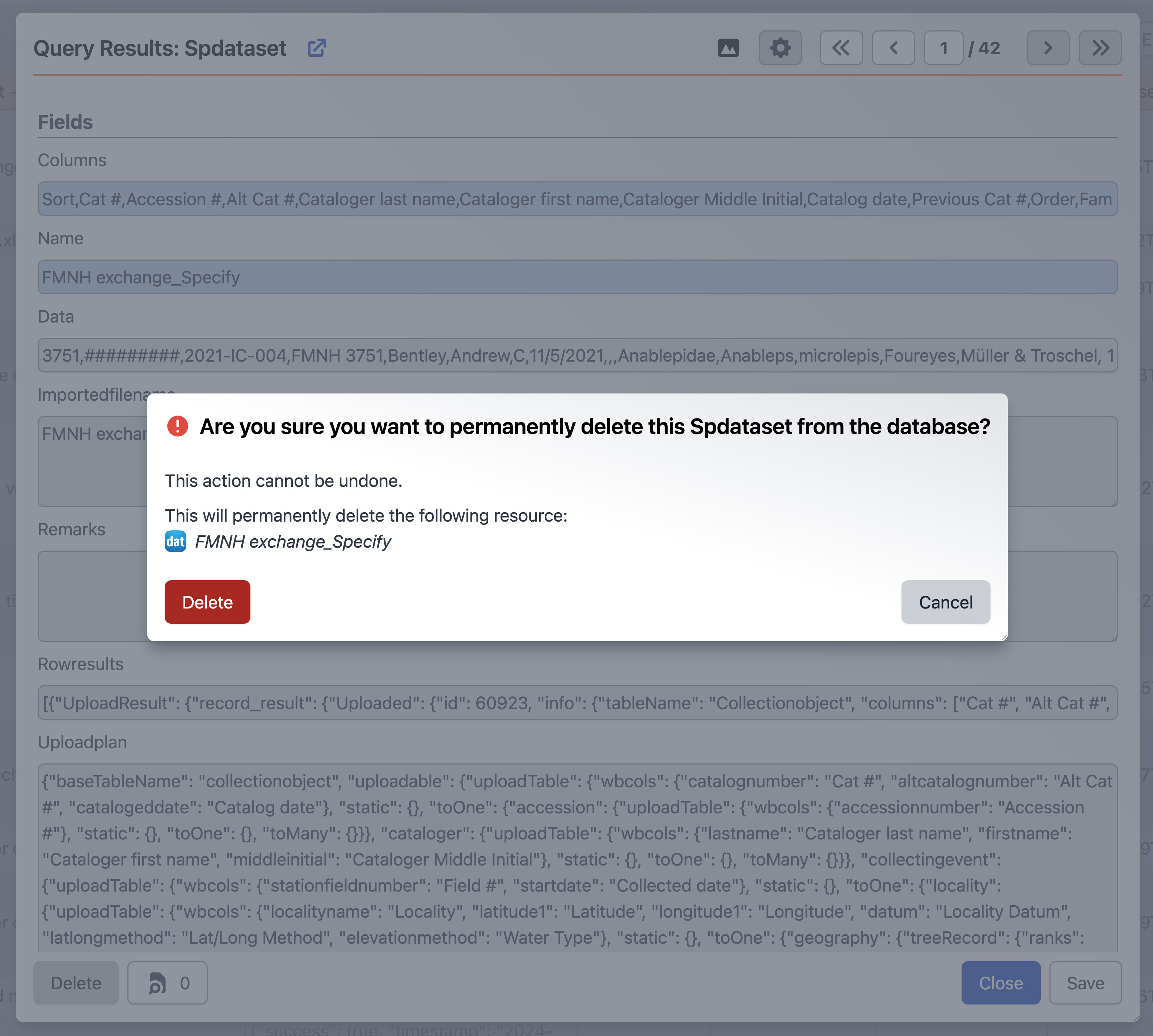The width and height of the screenshot is (1153, 1036).
Task: Go to next record arrow
Action: [1047, 49]
